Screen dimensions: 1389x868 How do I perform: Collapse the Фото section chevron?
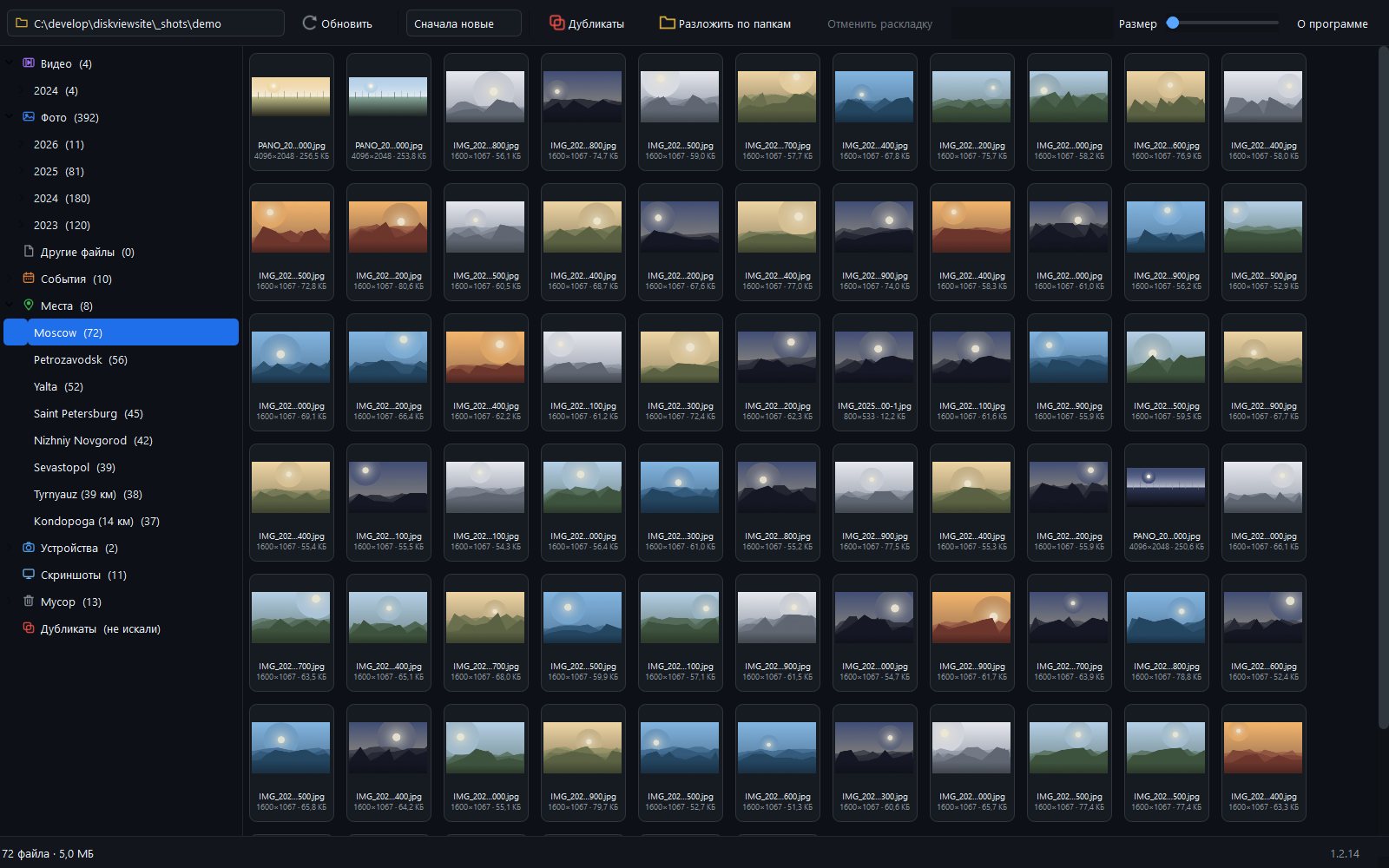click(10, 117)
